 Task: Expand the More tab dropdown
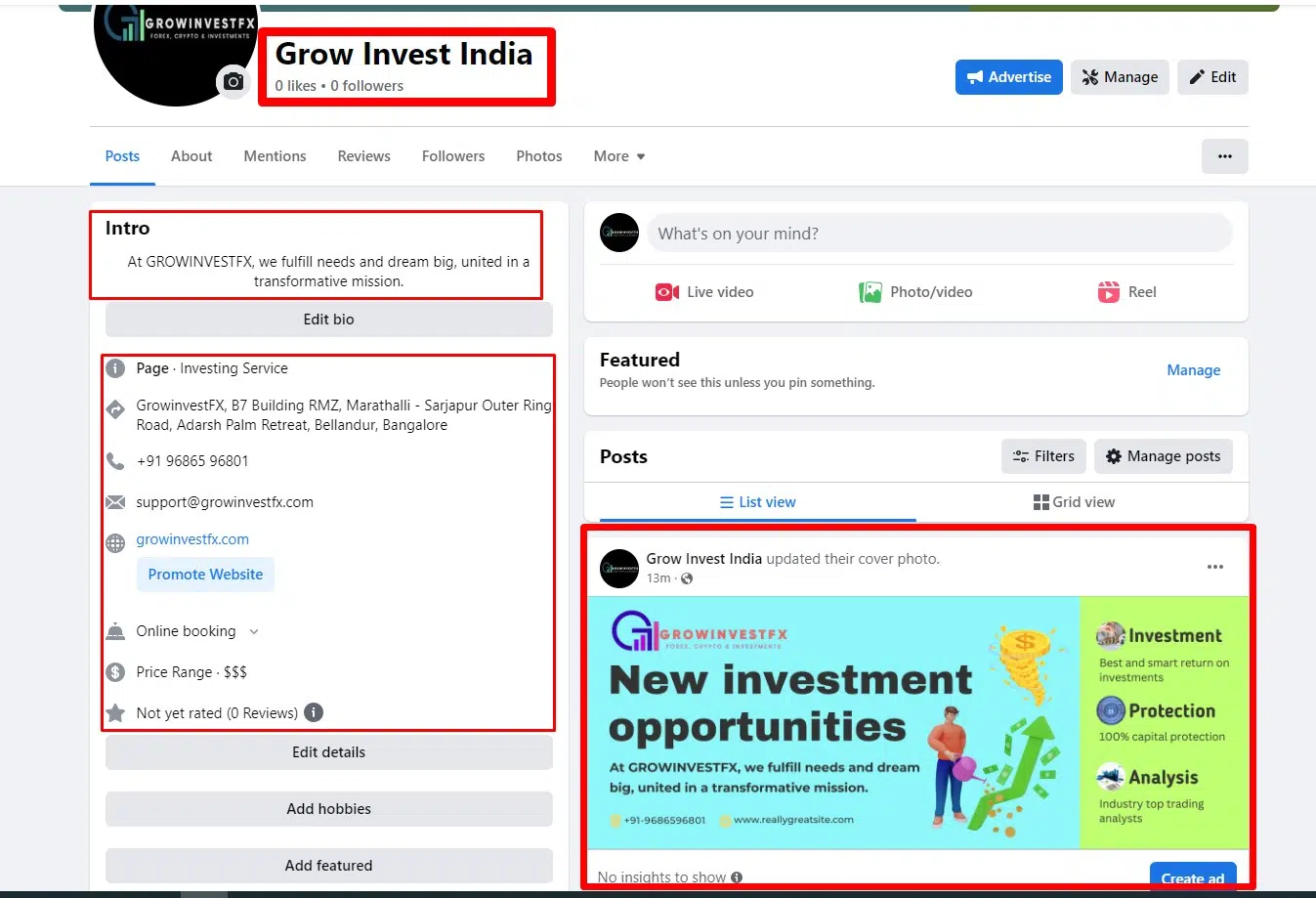(619, 156)
